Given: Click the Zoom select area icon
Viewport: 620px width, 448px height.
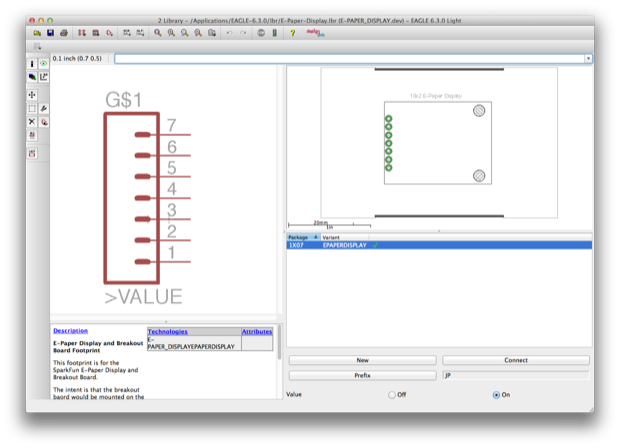Looking at the screenshot, I should pyautogui.click(x=212, y=33).
